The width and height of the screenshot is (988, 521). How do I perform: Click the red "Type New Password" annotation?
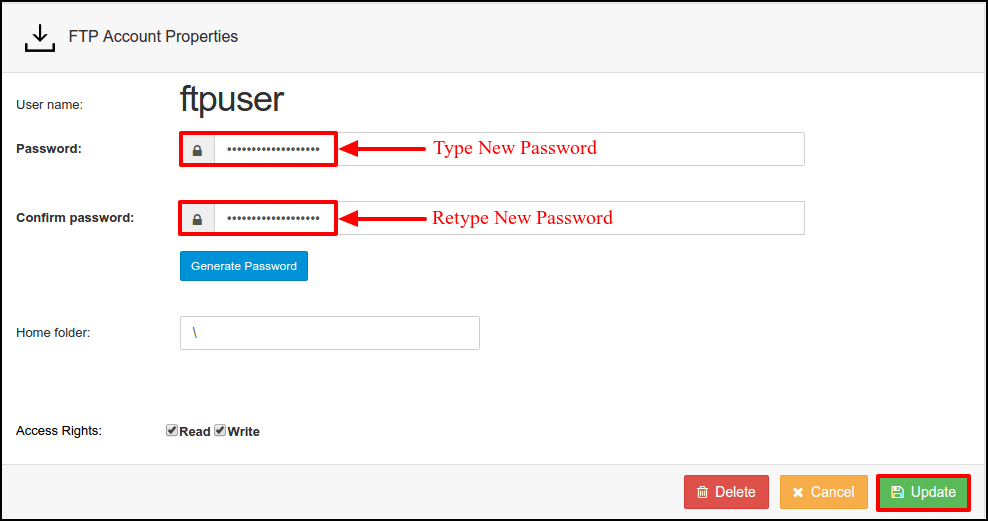click(514, 148)
